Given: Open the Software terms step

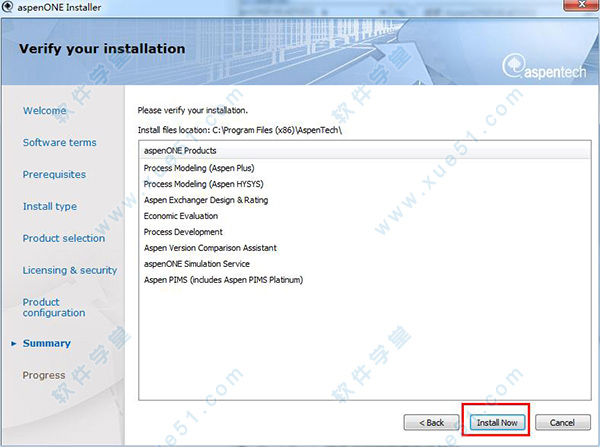Looking at the screenshot, I should pos(59,142).
